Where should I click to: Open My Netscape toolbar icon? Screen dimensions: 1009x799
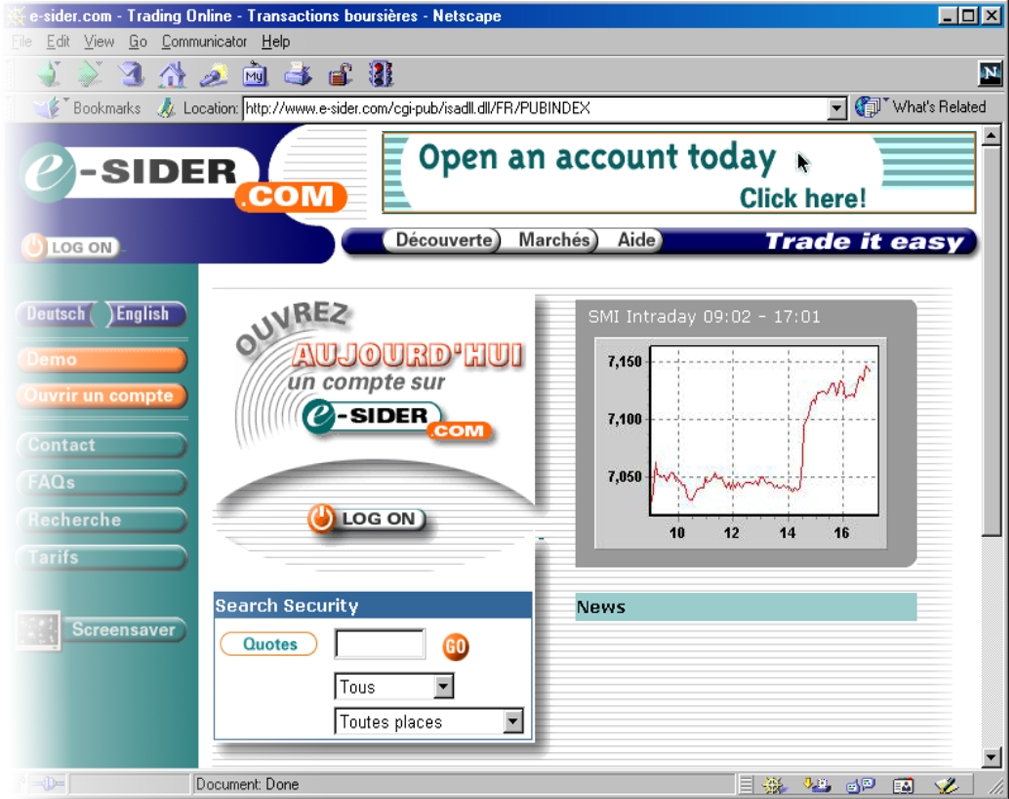tap(255, 75)
